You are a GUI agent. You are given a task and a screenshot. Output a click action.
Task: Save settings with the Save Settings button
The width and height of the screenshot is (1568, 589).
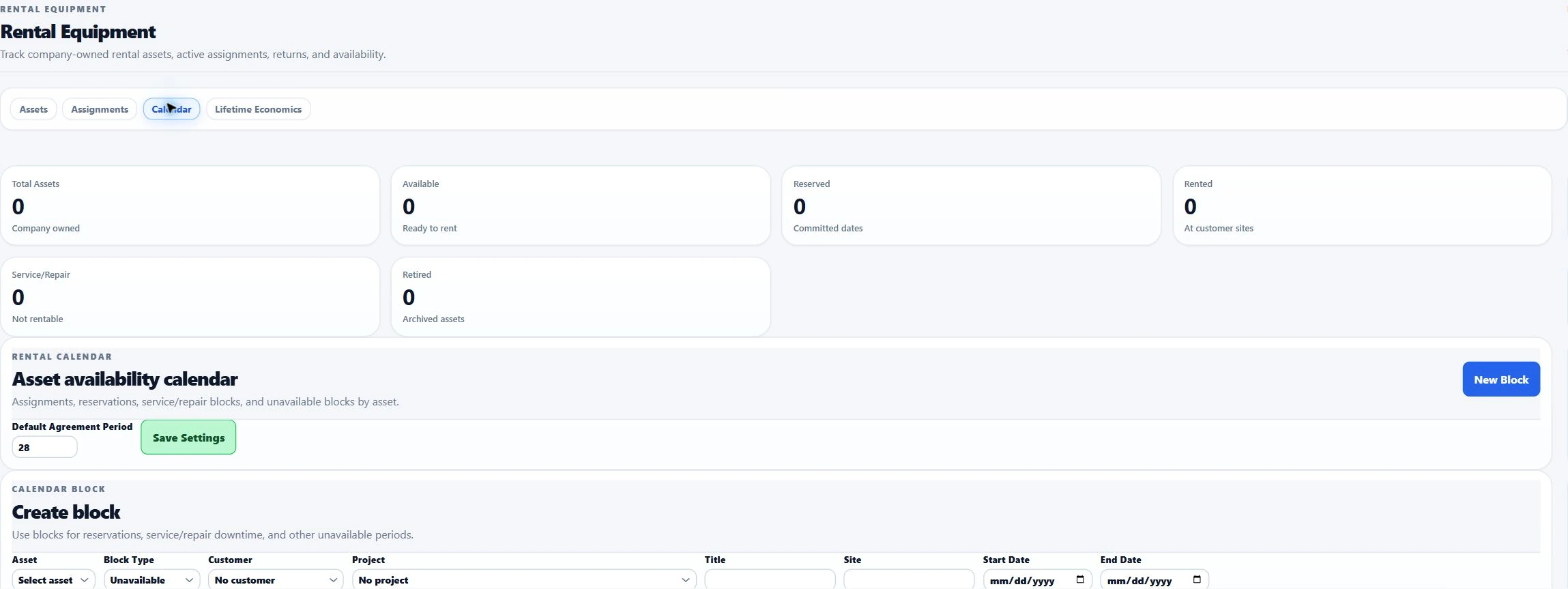188,437
